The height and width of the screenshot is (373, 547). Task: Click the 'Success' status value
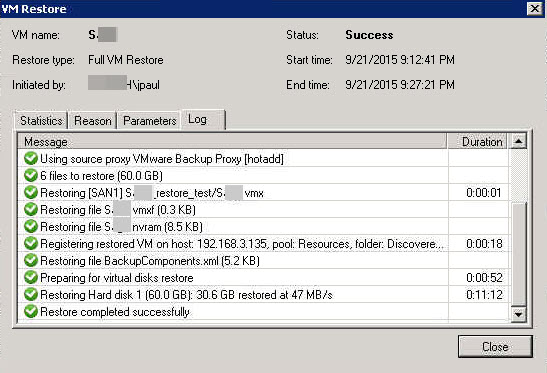[x=369, y=35]
